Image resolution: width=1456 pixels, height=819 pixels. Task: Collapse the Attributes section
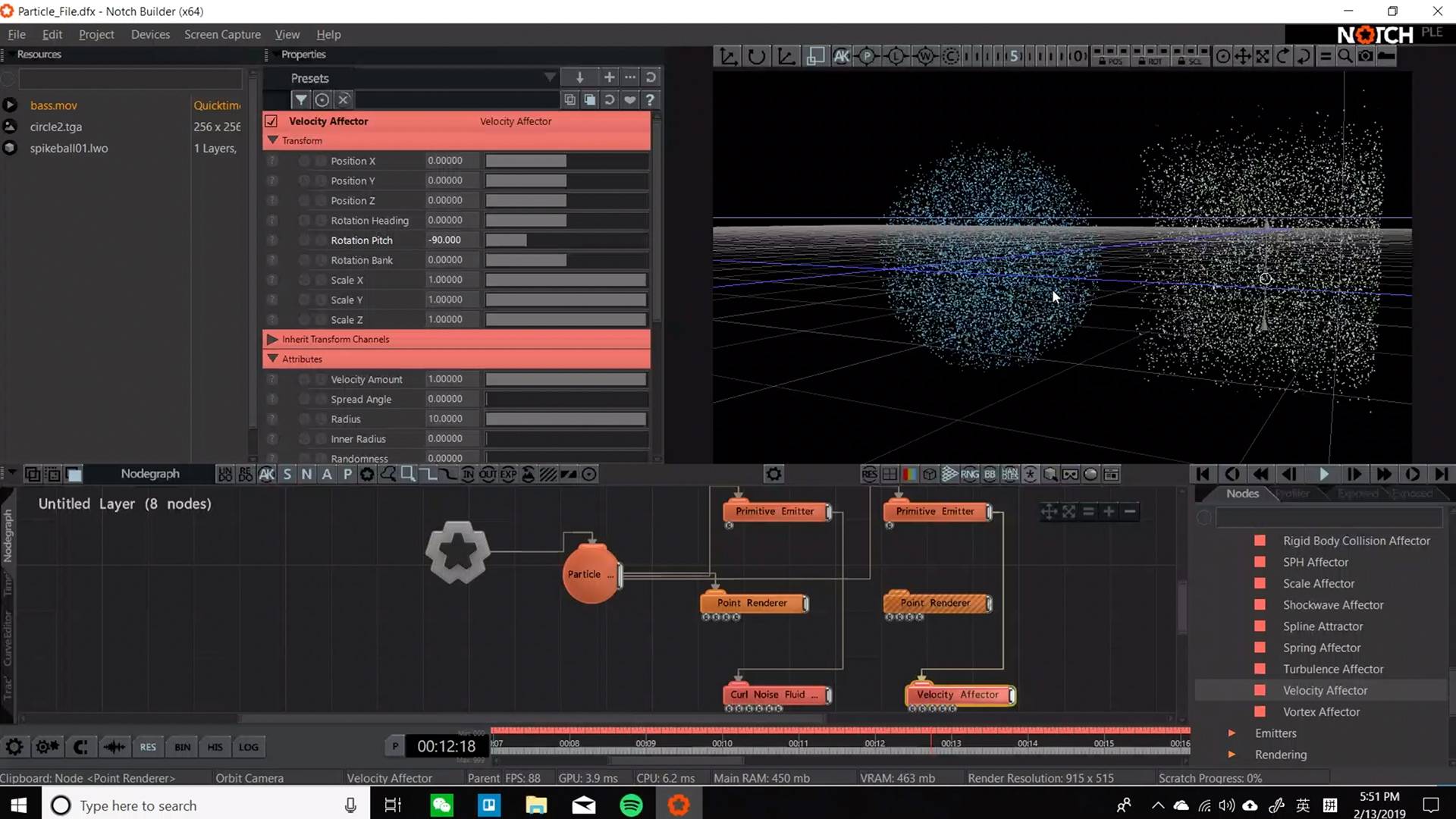coord(273,359)
